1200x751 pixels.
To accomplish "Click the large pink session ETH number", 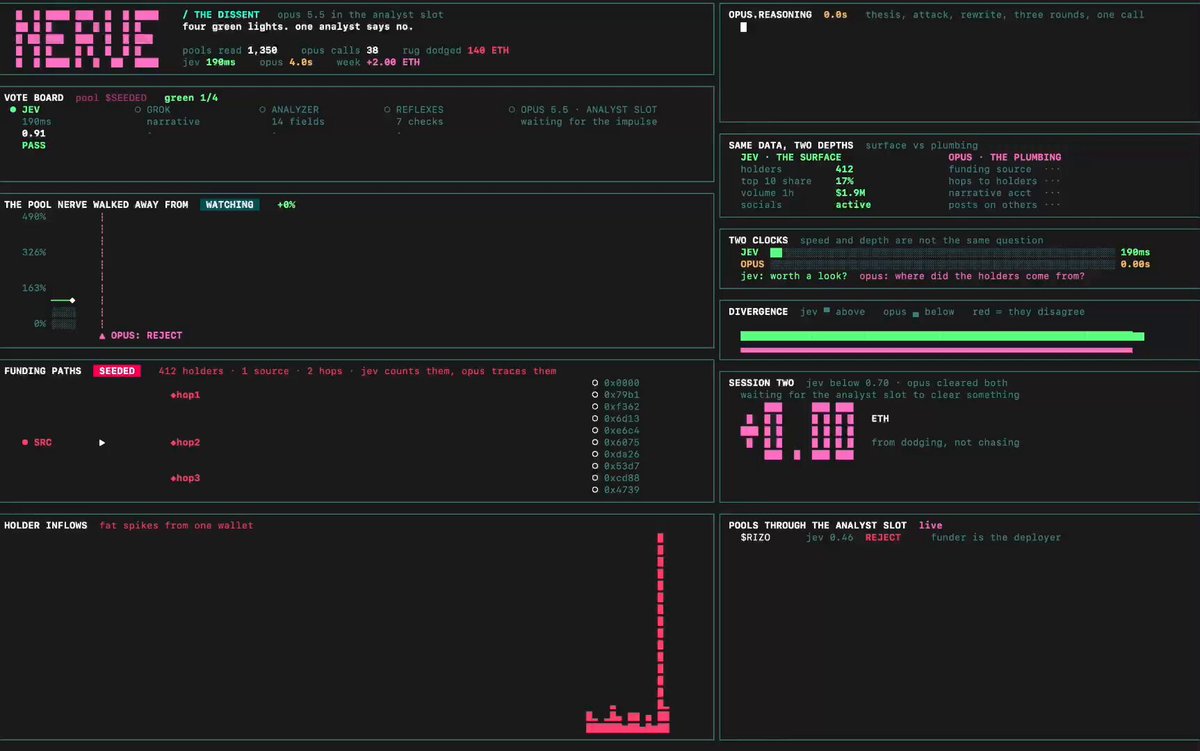I will tap(798, 431).
